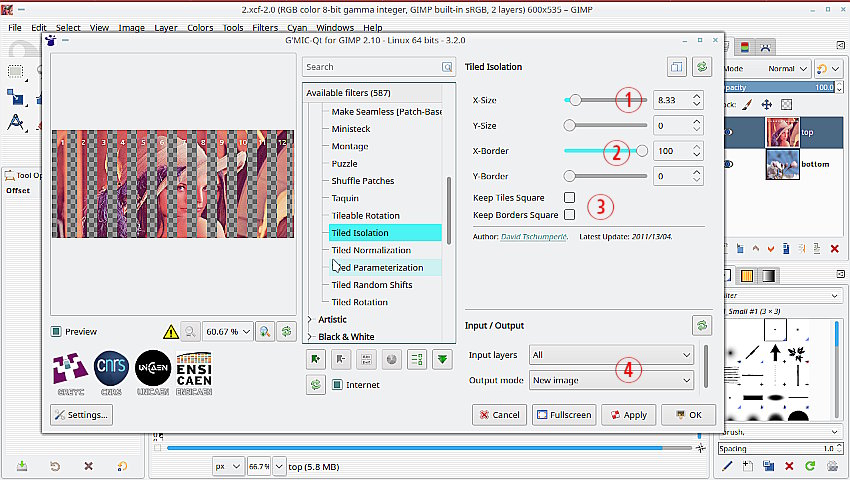850x480 pixels.
Task: Select the Tiled Random Shifts filter
Action: click(372, 285)
